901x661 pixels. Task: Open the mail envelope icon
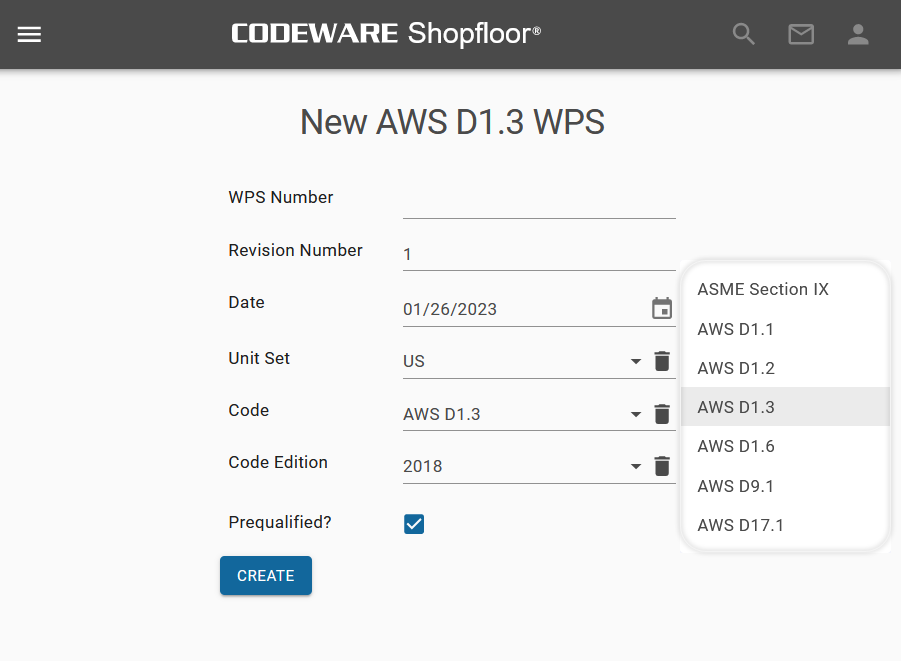(x=801, y=34)
